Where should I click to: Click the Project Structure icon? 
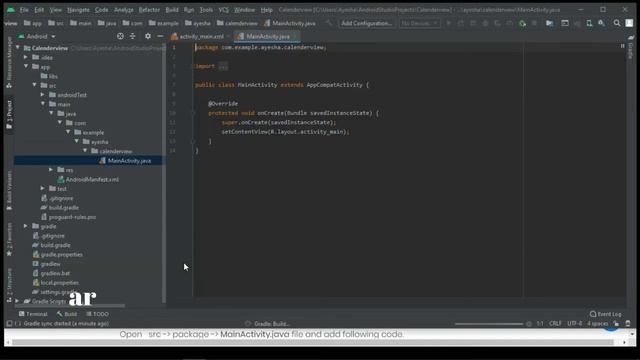coord(550,24)
